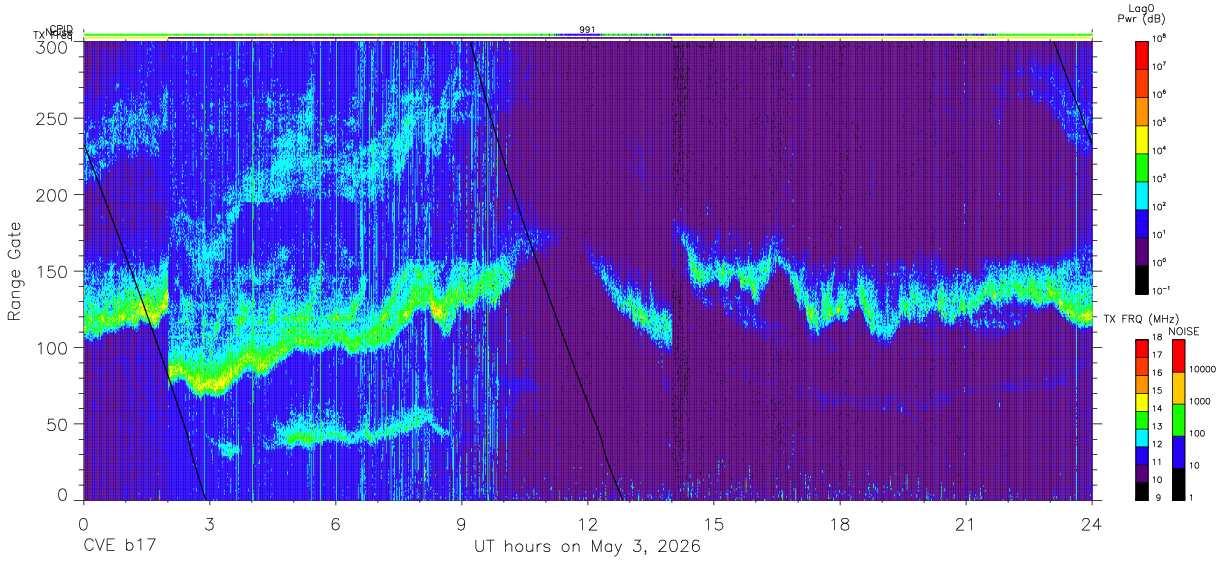Click the 'Range Gate' y-axis label
1228x567 pixels.
coord(15,271)
